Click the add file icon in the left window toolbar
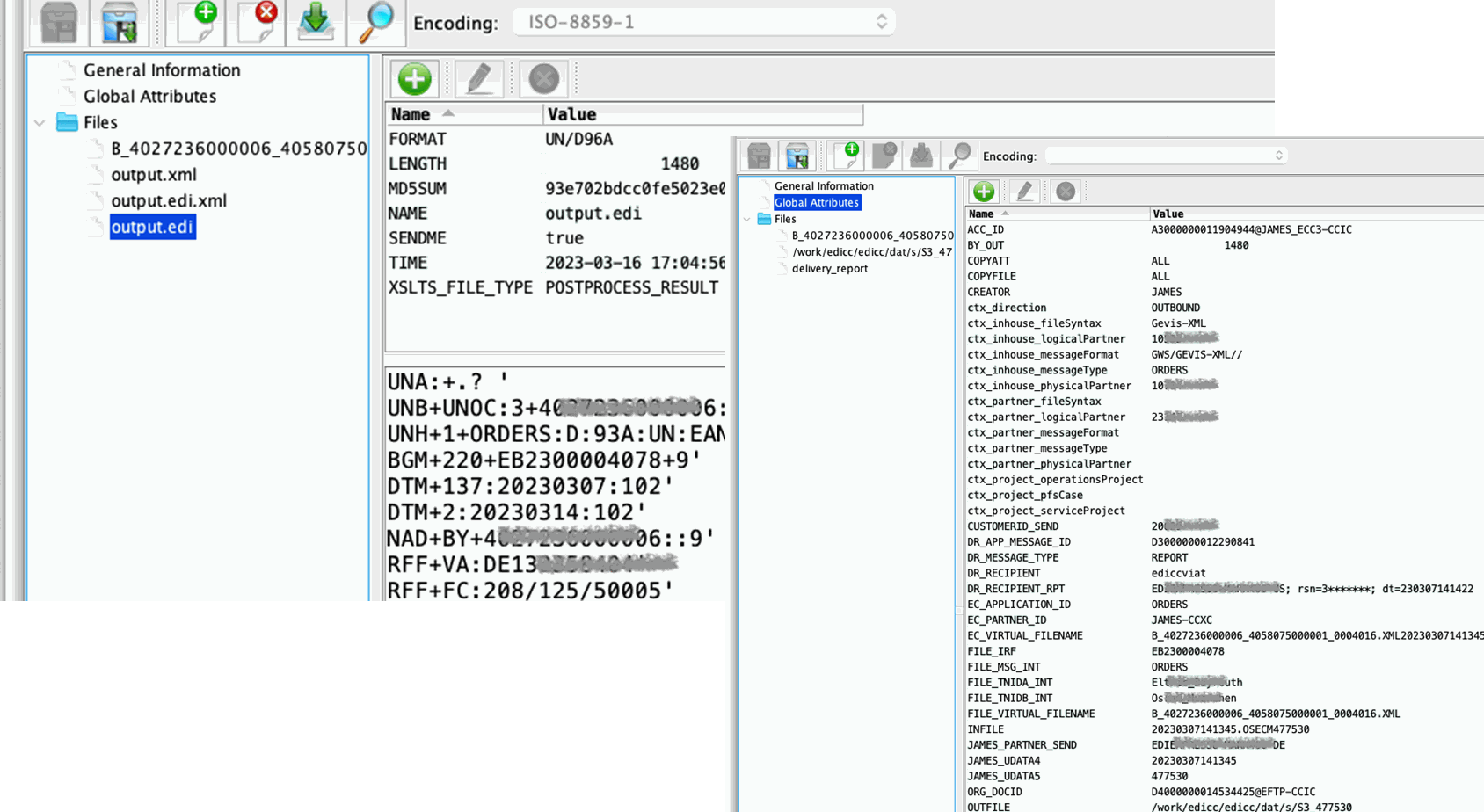Viewport: 1484px width, 812px height. (197, 21)
